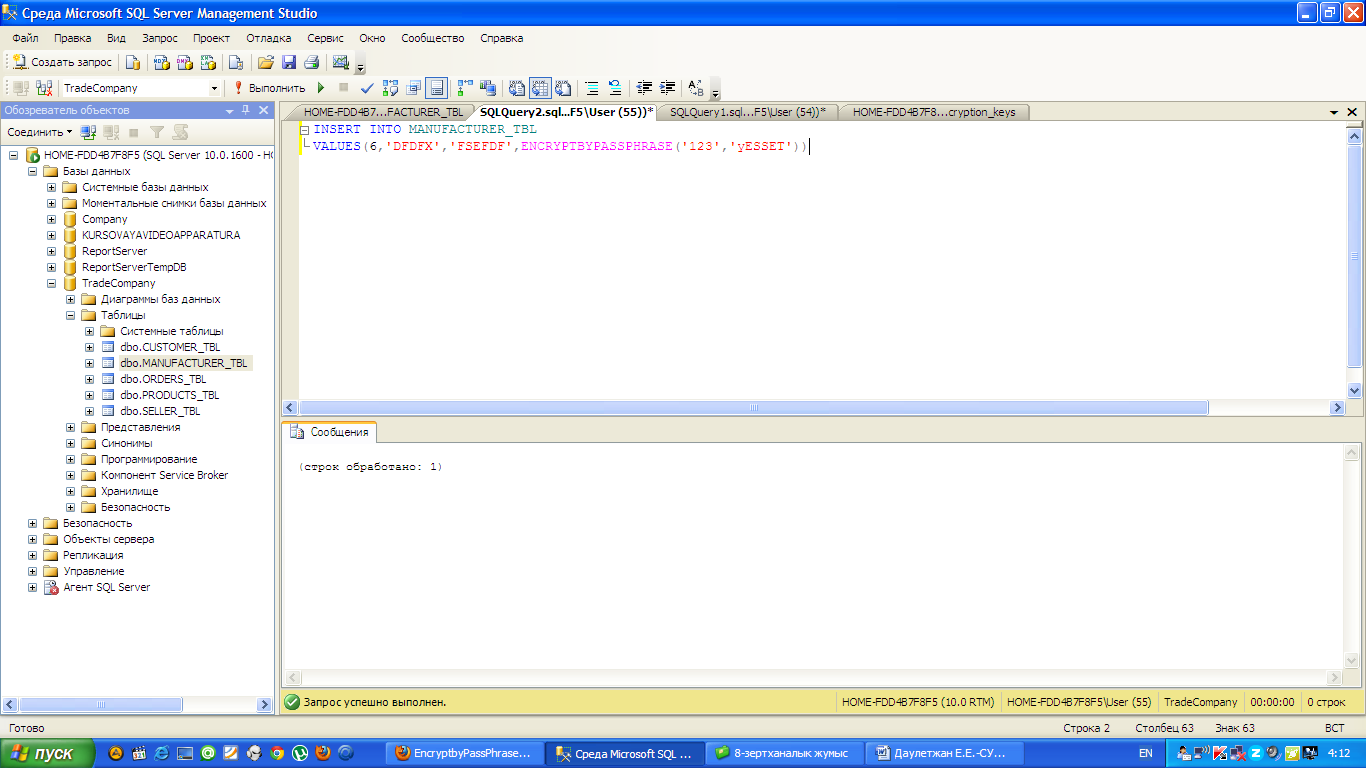Image resolution: width=1366 pixels, height=768 pixels.
Task: Expand the dbo.CUSTOMER_TBL table
Action: pyautogui.click(x=90, y=347)
